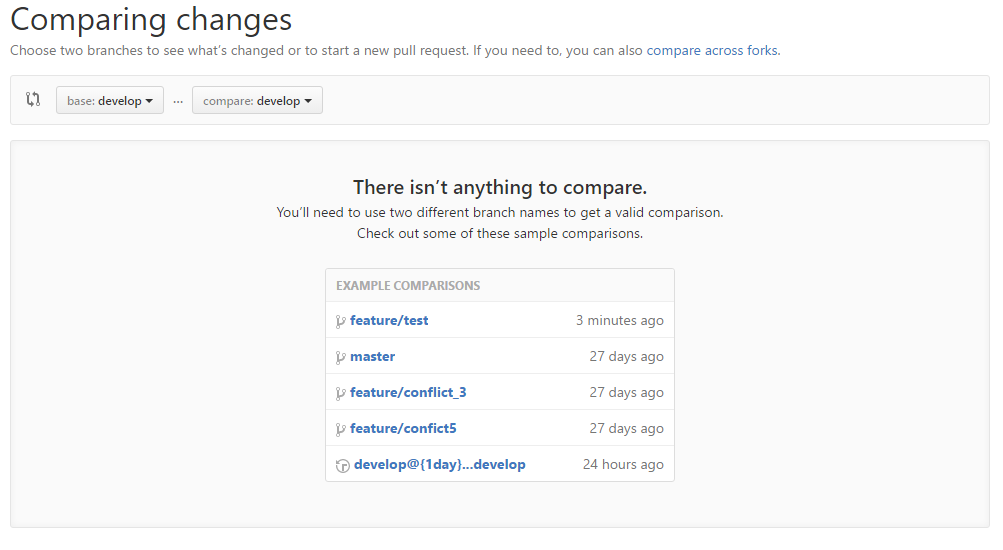Screen dimensions: 1003x550
Task: Click the branch icon next to feature/confict5
Action: [341, 429]
